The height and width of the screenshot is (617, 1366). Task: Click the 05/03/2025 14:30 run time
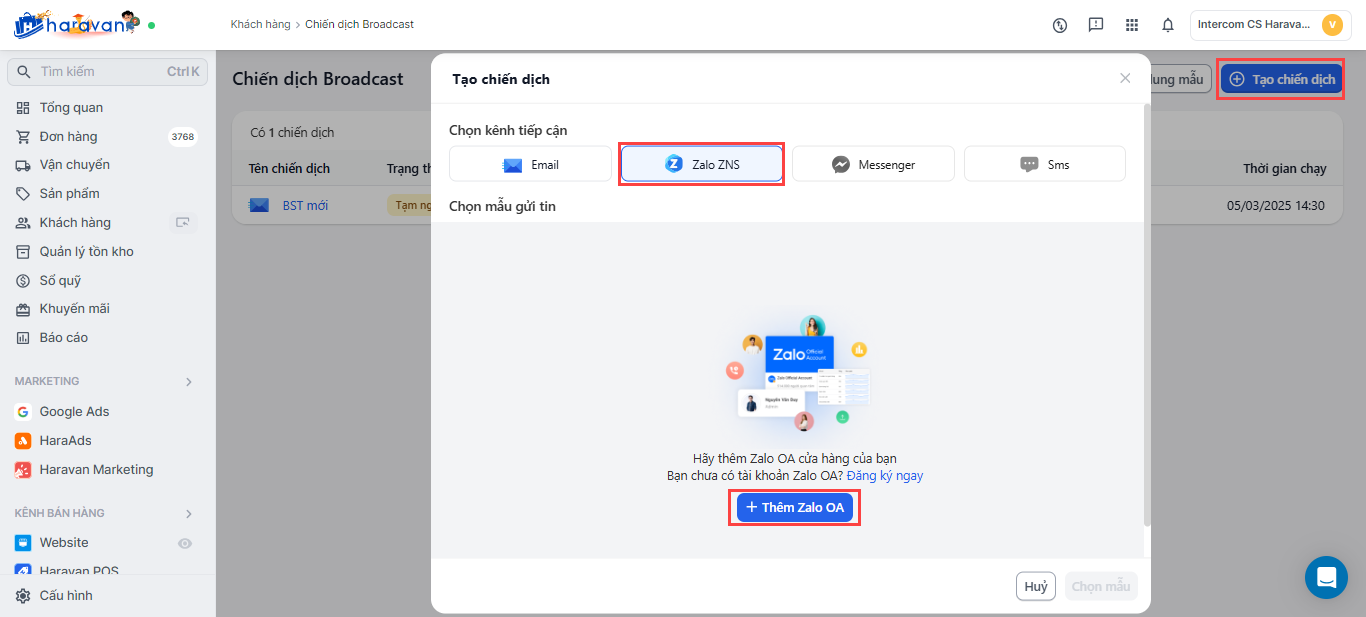coord(1276,206)
